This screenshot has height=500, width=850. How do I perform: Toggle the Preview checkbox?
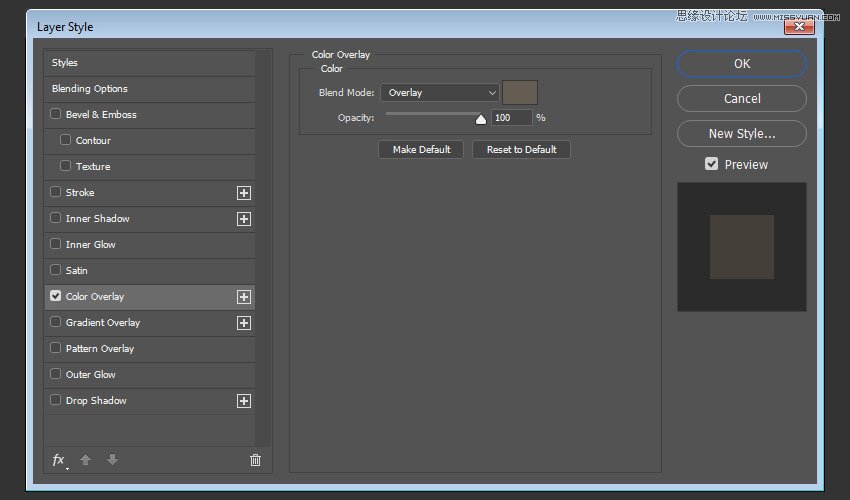712,164
